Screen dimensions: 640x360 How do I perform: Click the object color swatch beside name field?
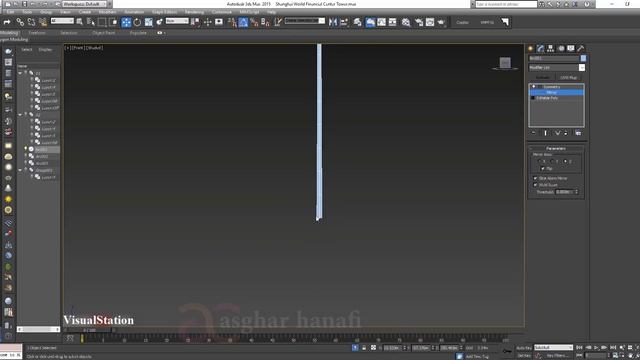pyautogui.click(x=583, y=58)
